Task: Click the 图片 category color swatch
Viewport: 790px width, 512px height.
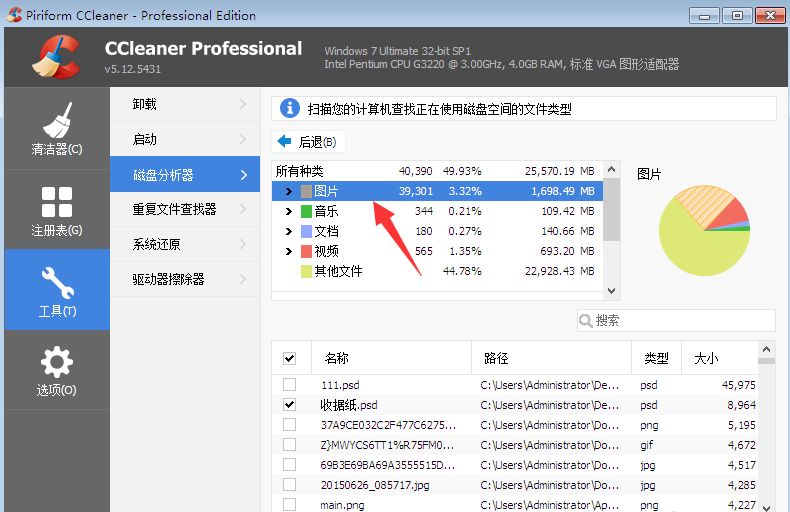Action: (306, 191)
